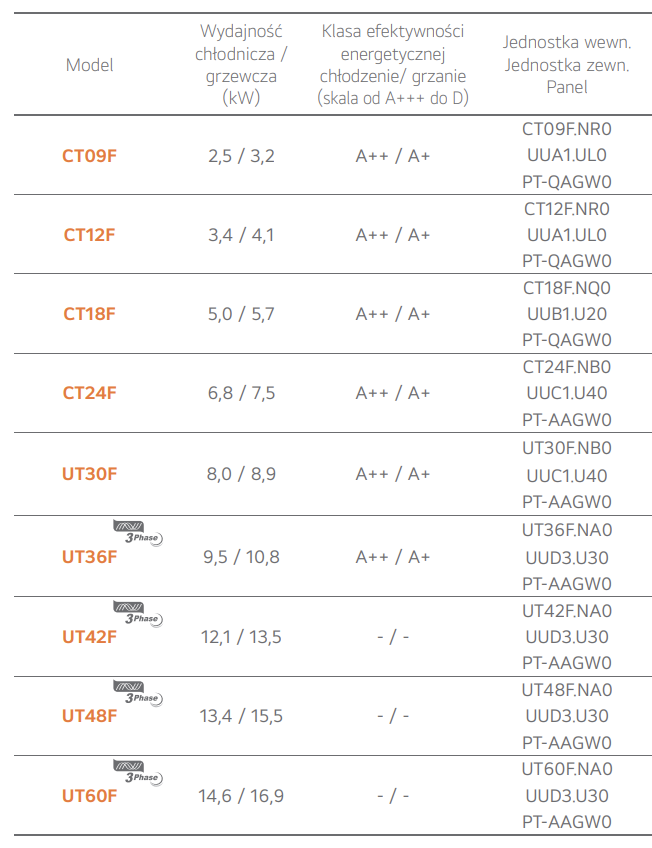Click the UUB1.U20 outdoor unit code
This screenshot has height=848, width=652.
coord(567,314)
